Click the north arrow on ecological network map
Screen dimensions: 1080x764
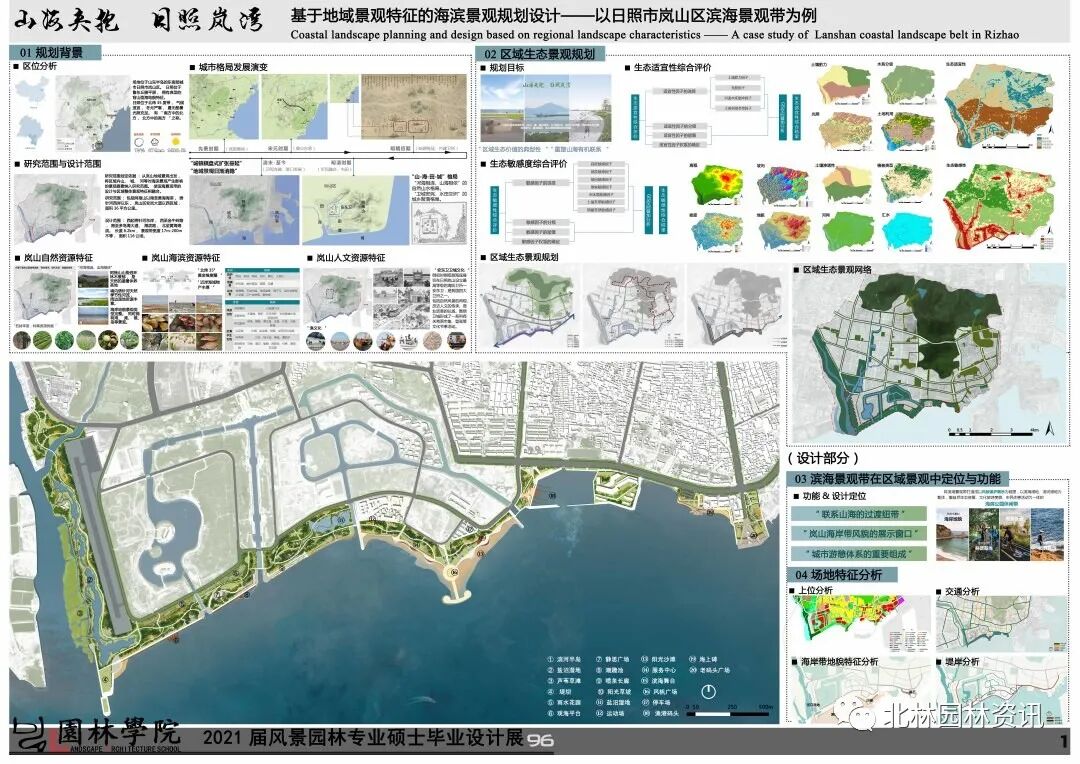(1050, 428)
